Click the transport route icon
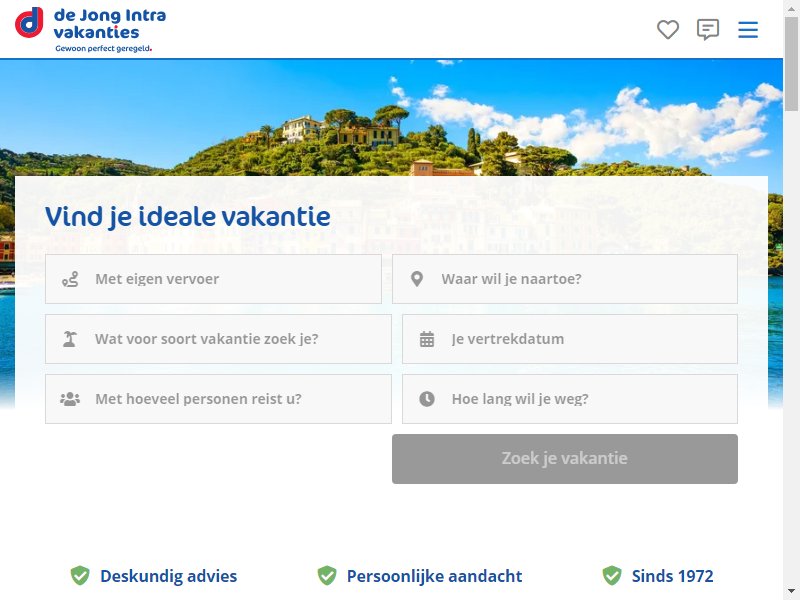Screen dimensions: 800x600 pos(70,279)
